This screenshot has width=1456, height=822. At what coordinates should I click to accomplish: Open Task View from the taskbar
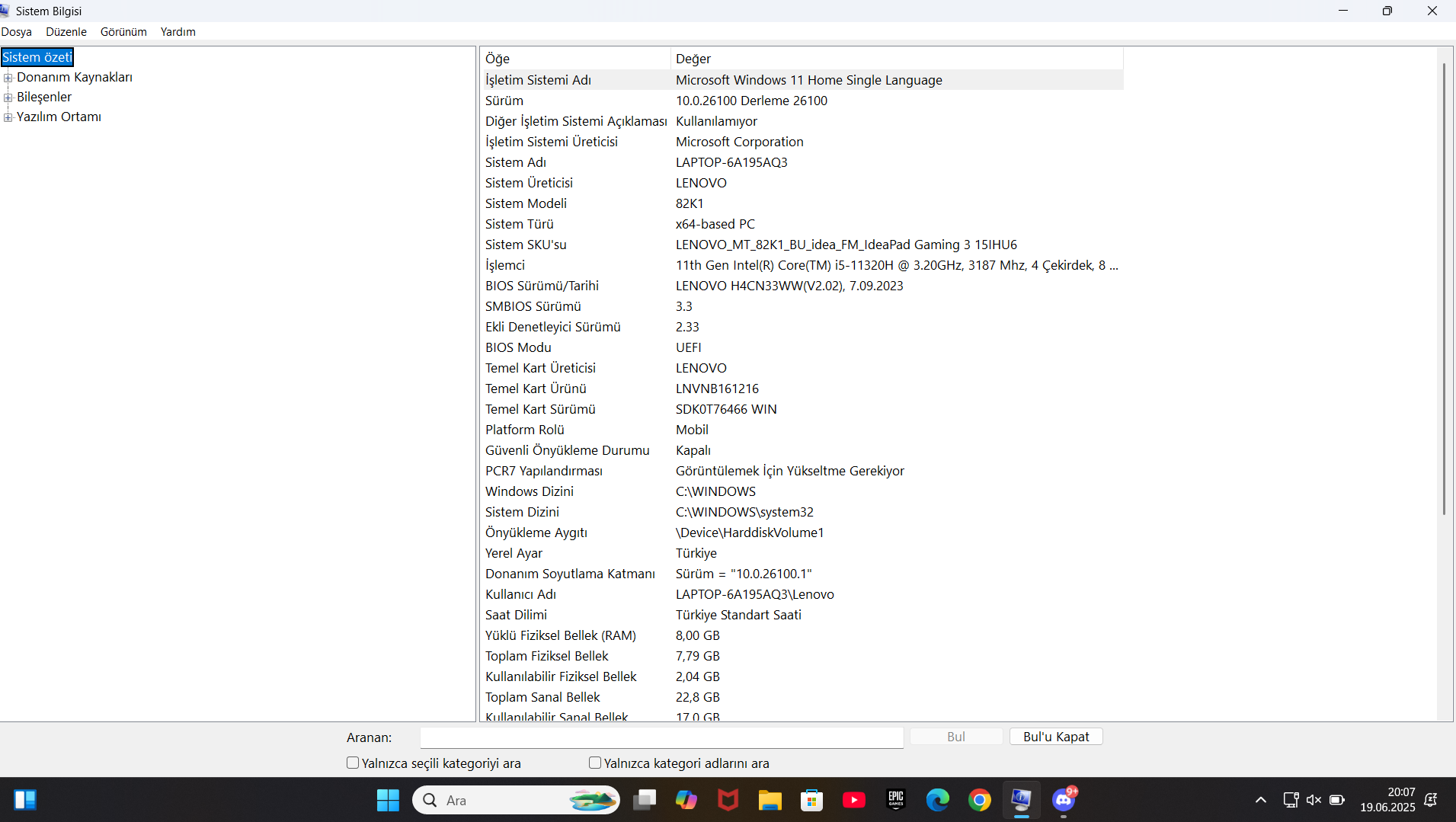[645, 800]
